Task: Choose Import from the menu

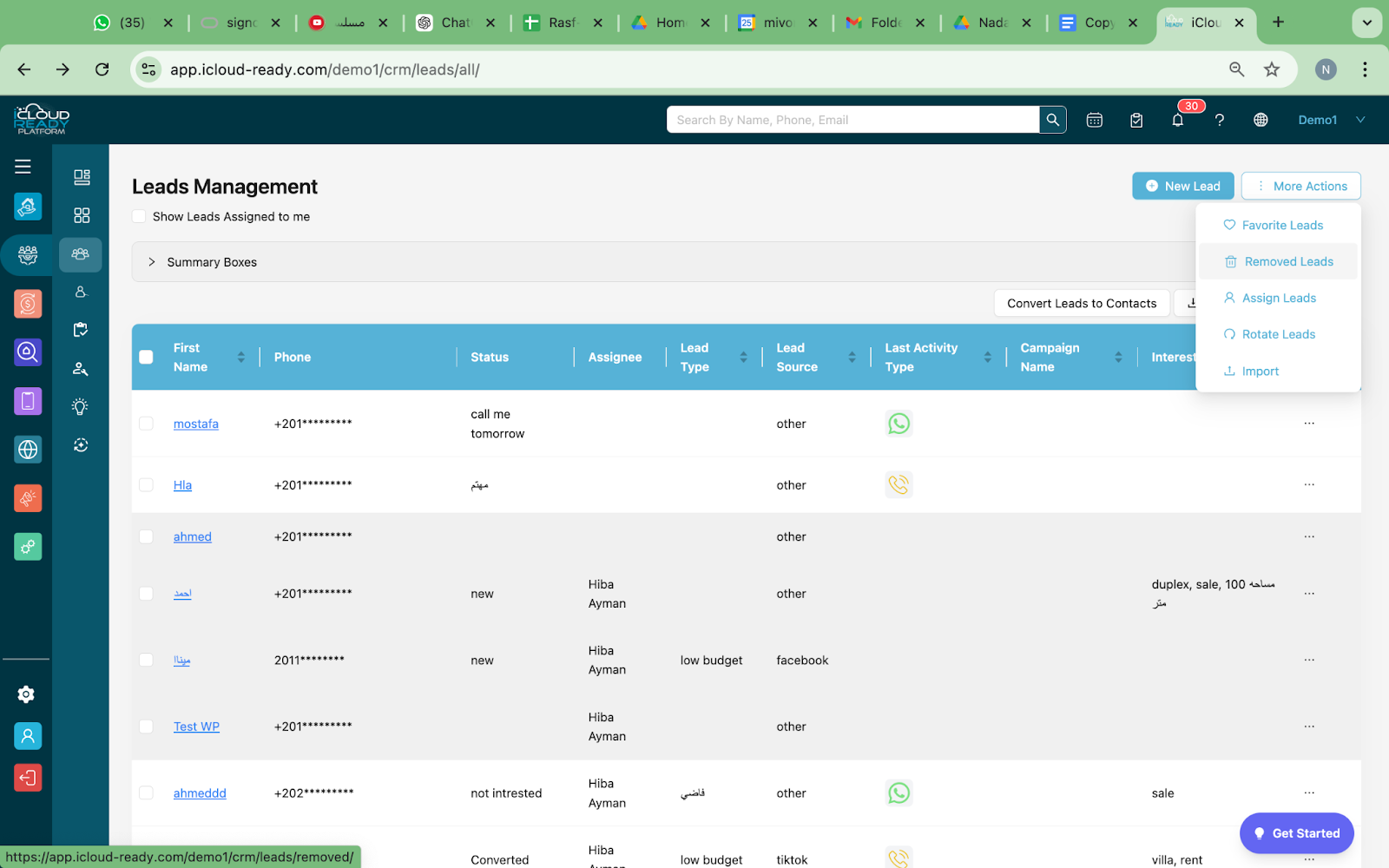Action: pos(1278,372)
